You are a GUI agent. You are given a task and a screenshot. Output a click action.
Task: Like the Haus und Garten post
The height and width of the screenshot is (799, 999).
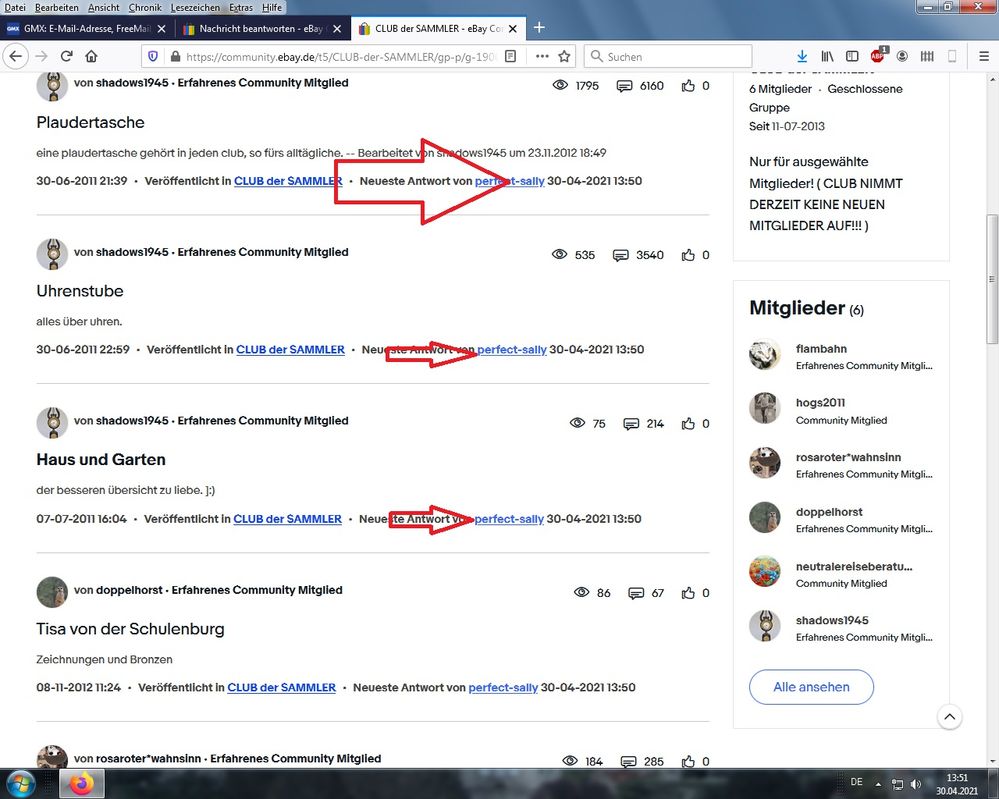(688, 424)
